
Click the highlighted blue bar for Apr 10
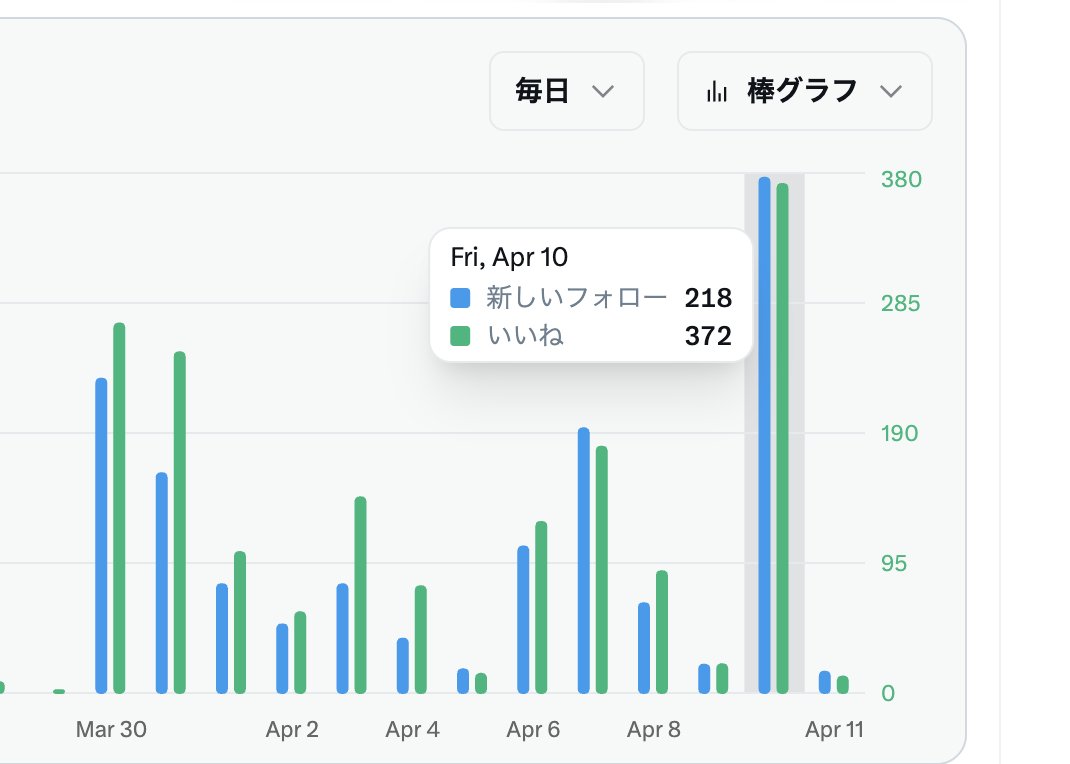point(764,435)
